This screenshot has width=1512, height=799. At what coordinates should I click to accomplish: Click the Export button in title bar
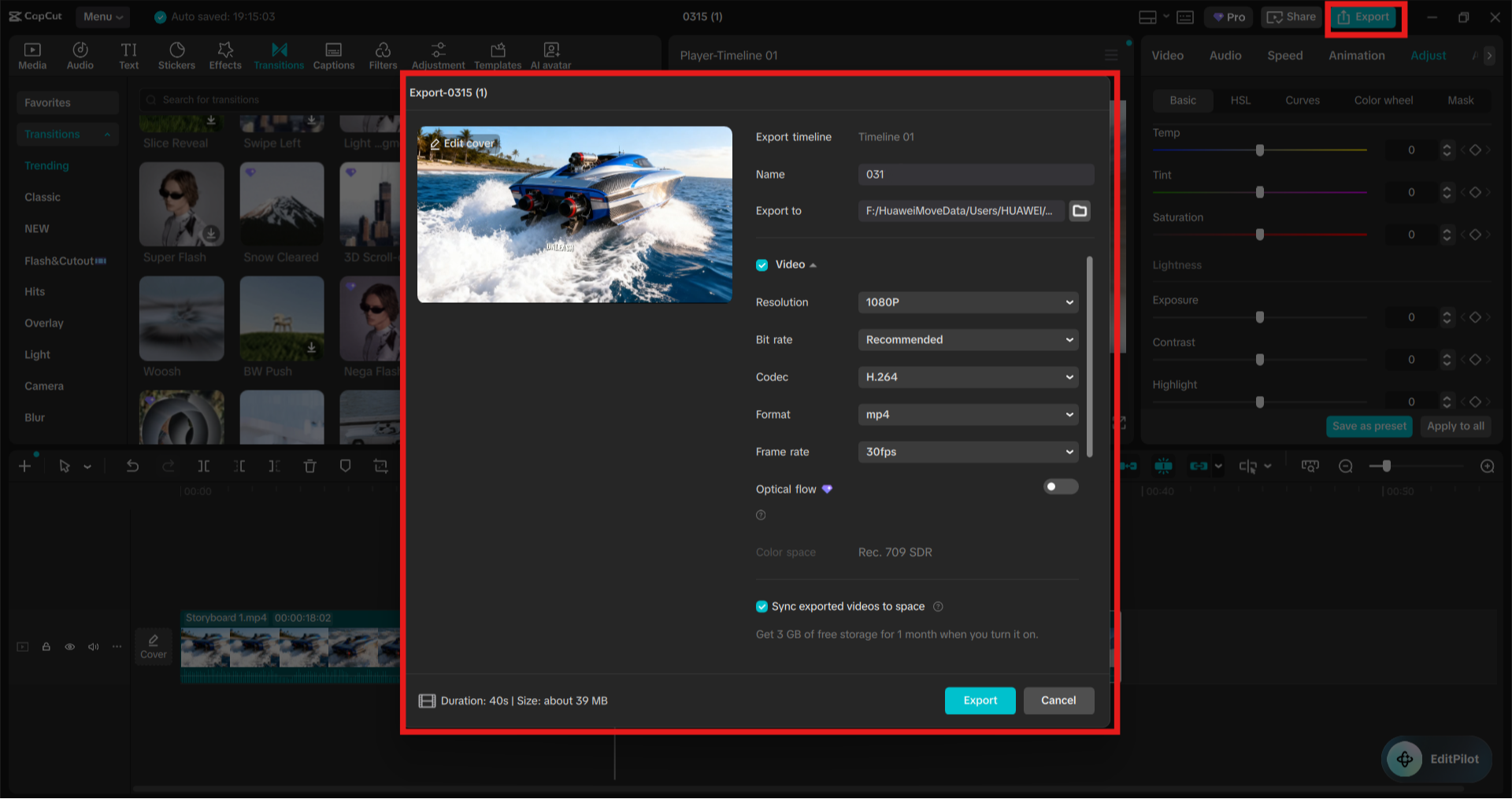[1365, 17]
